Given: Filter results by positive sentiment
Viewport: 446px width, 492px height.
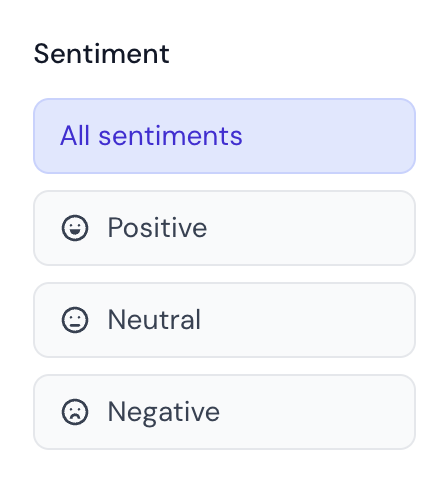Looking at the screenshot, I should click(x=224, y=228).
